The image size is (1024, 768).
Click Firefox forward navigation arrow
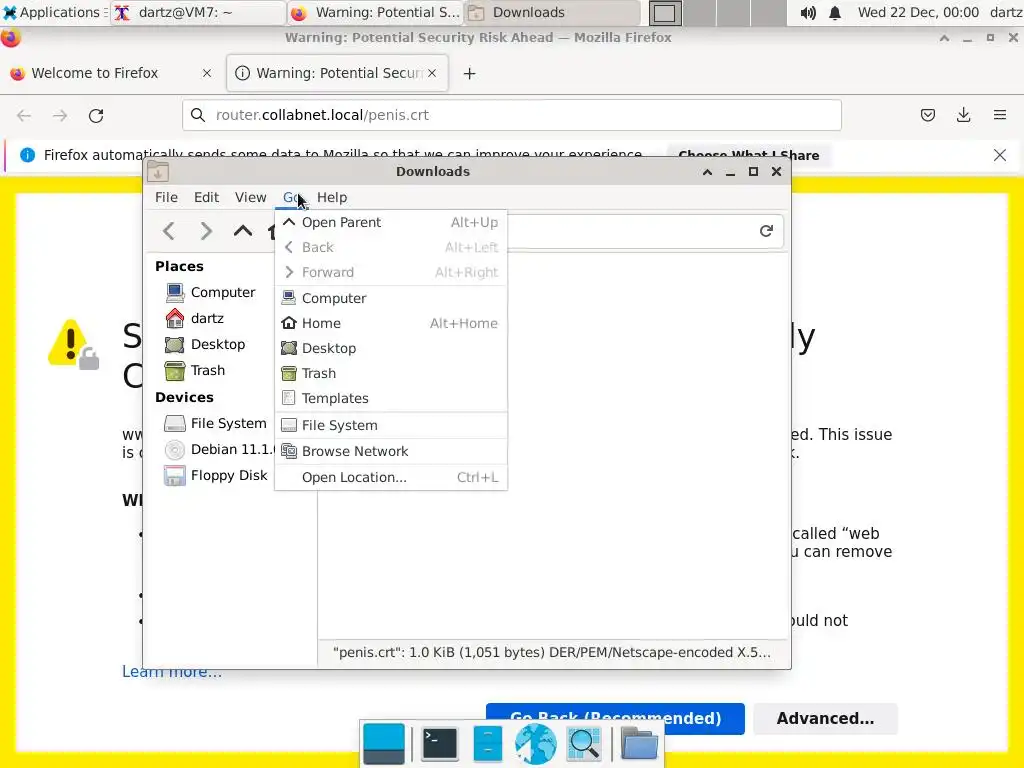60,116
